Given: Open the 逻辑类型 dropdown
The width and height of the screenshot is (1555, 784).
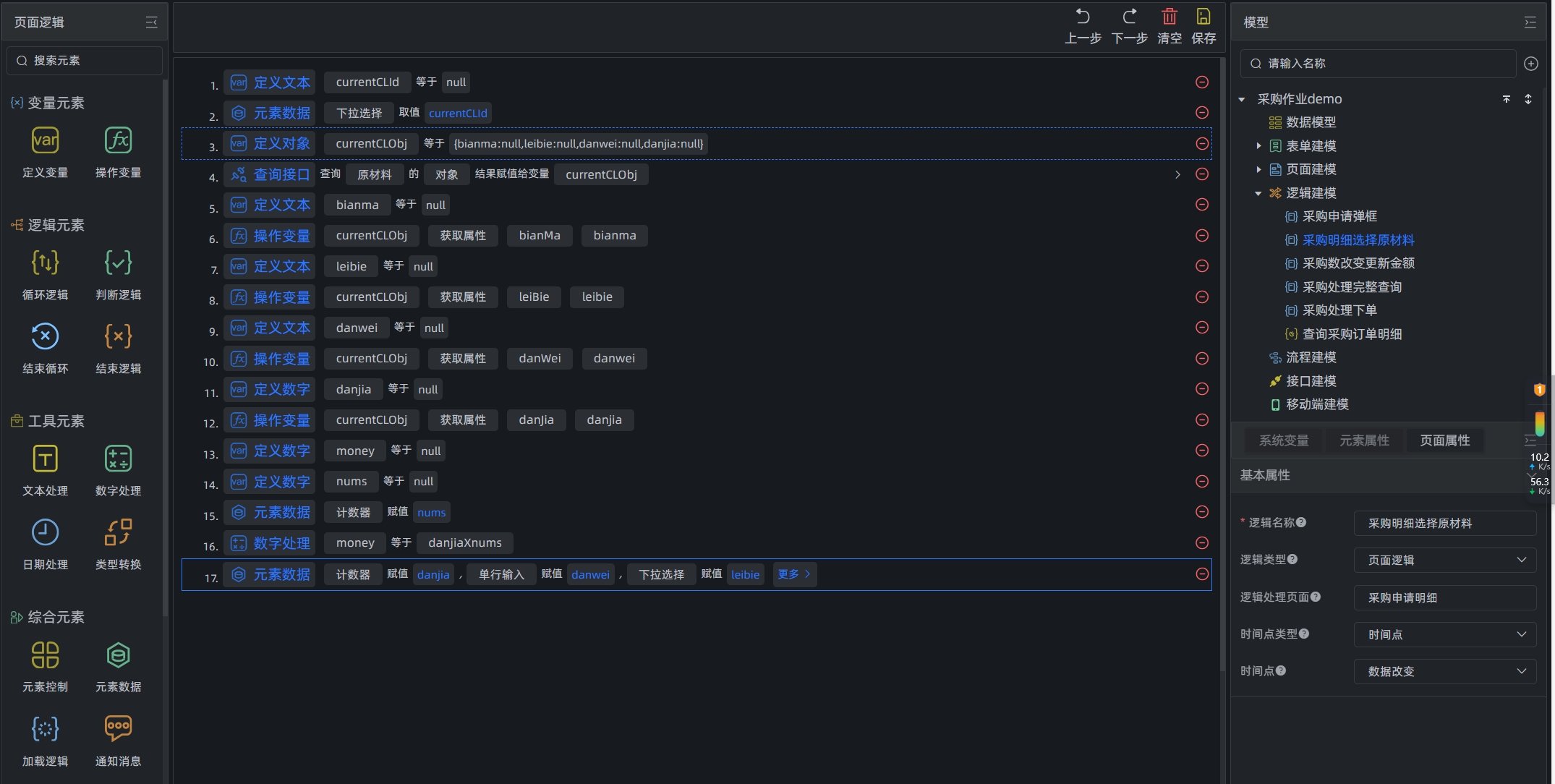Looking at the screenshot, I should pyautogui.click(x=1445, y=560).
